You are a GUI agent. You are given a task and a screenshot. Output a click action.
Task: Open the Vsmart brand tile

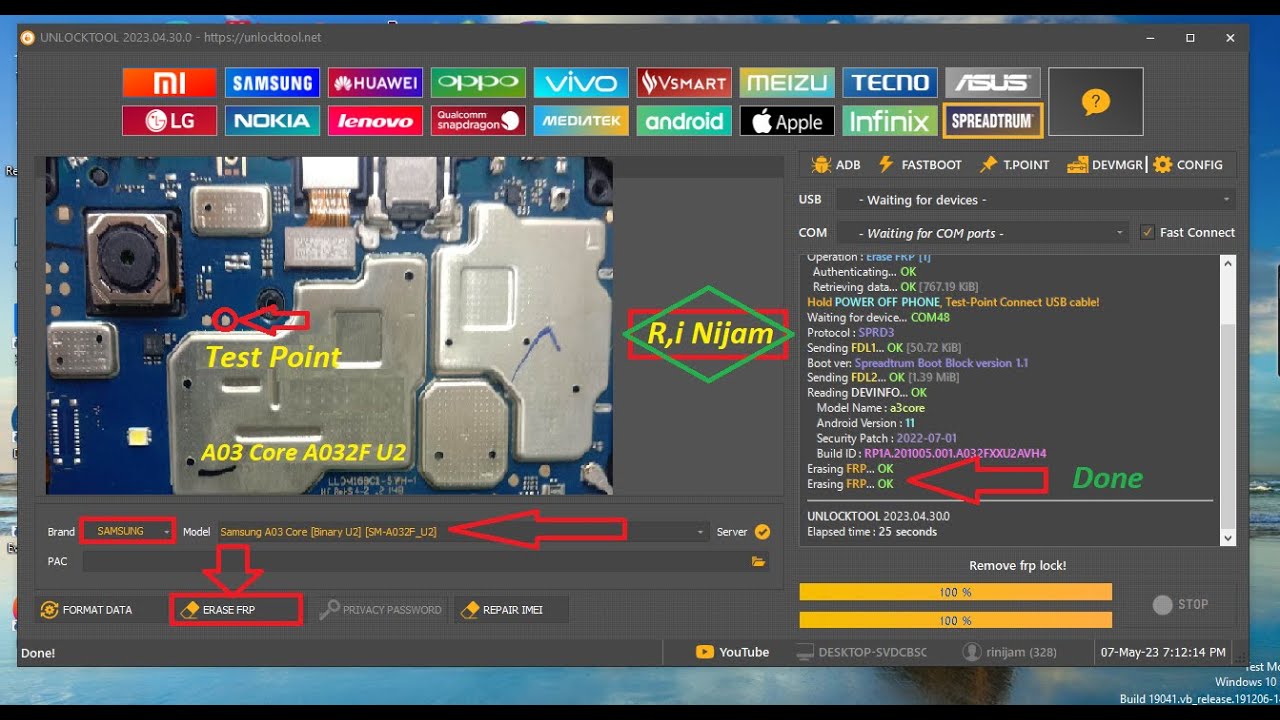tap(684, 82)
